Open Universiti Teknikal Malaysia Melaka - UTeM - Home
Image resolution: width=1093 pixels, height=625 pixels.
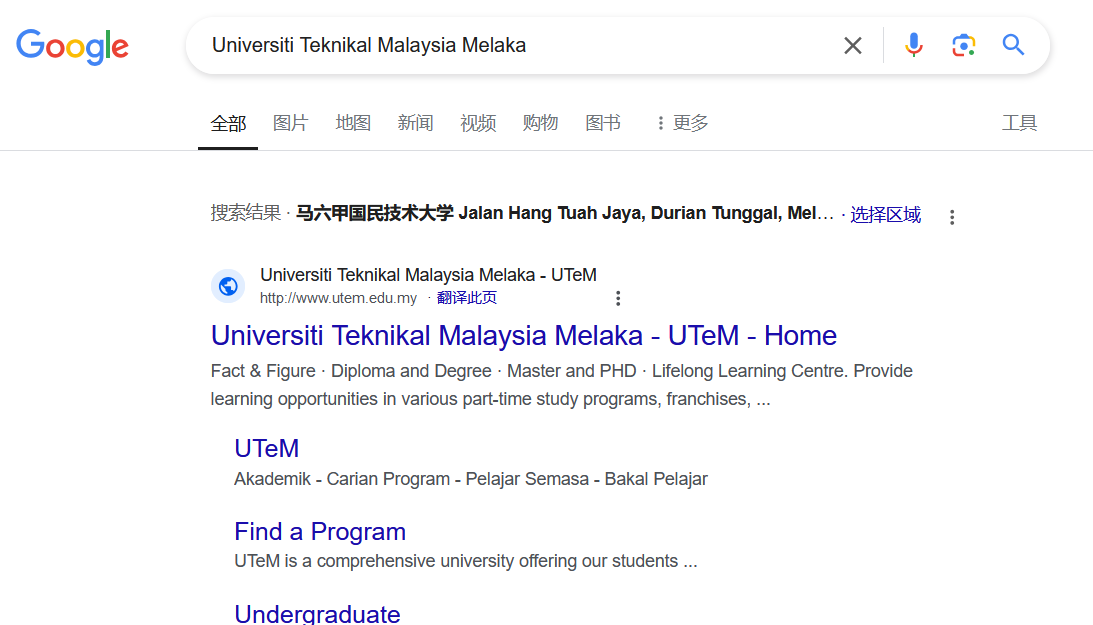523,336
